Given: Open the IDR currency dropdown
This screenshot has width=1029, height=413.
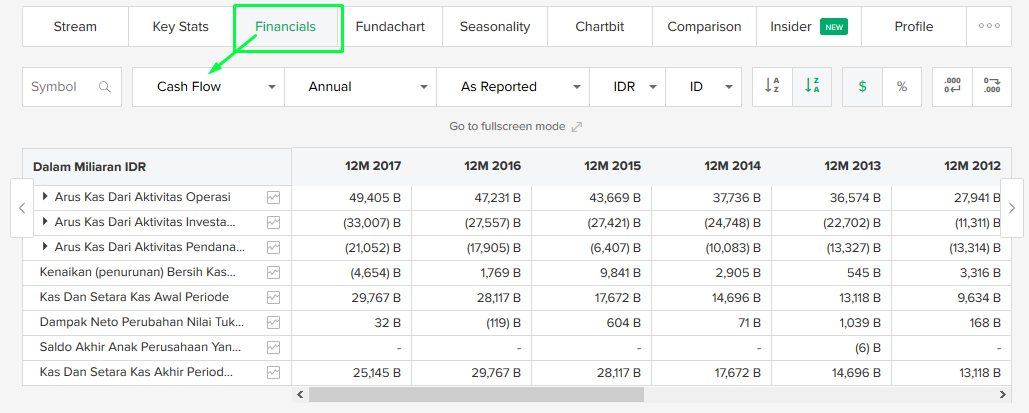Looking at the screenshot, I should (x=627, y=87).
